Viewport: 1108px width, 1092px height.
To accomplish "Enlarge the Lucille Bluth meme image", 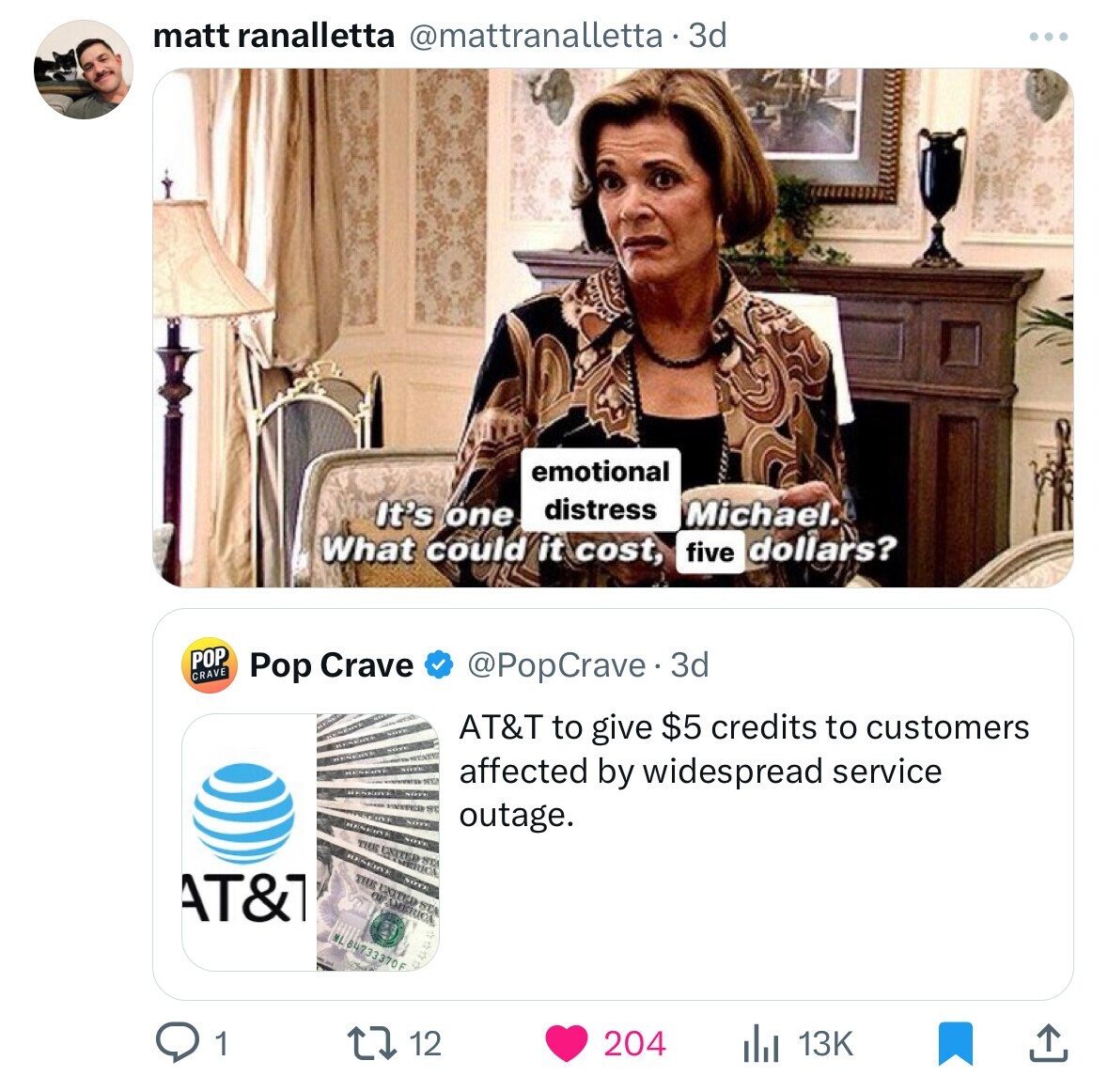I will (x=613, y=327).
